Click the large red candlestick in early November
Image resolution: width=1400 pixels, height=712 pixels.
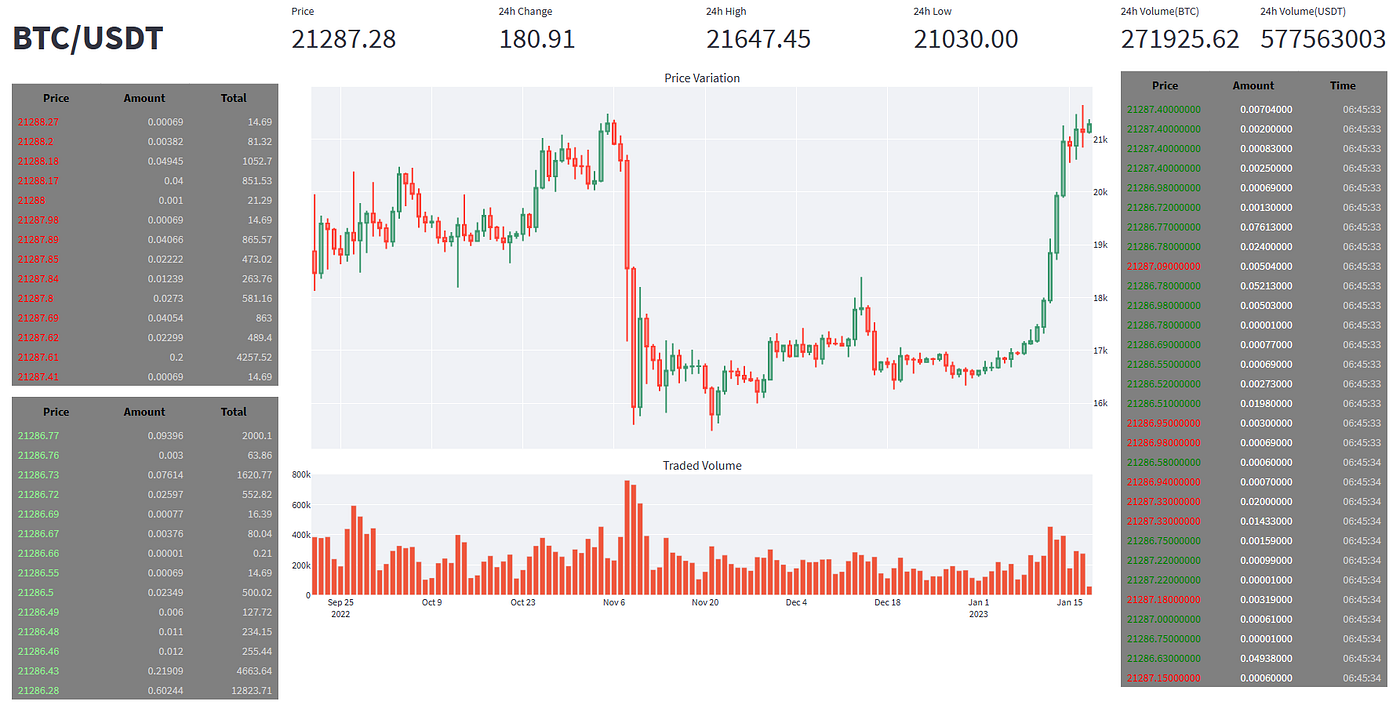click(x=627, y=213)
